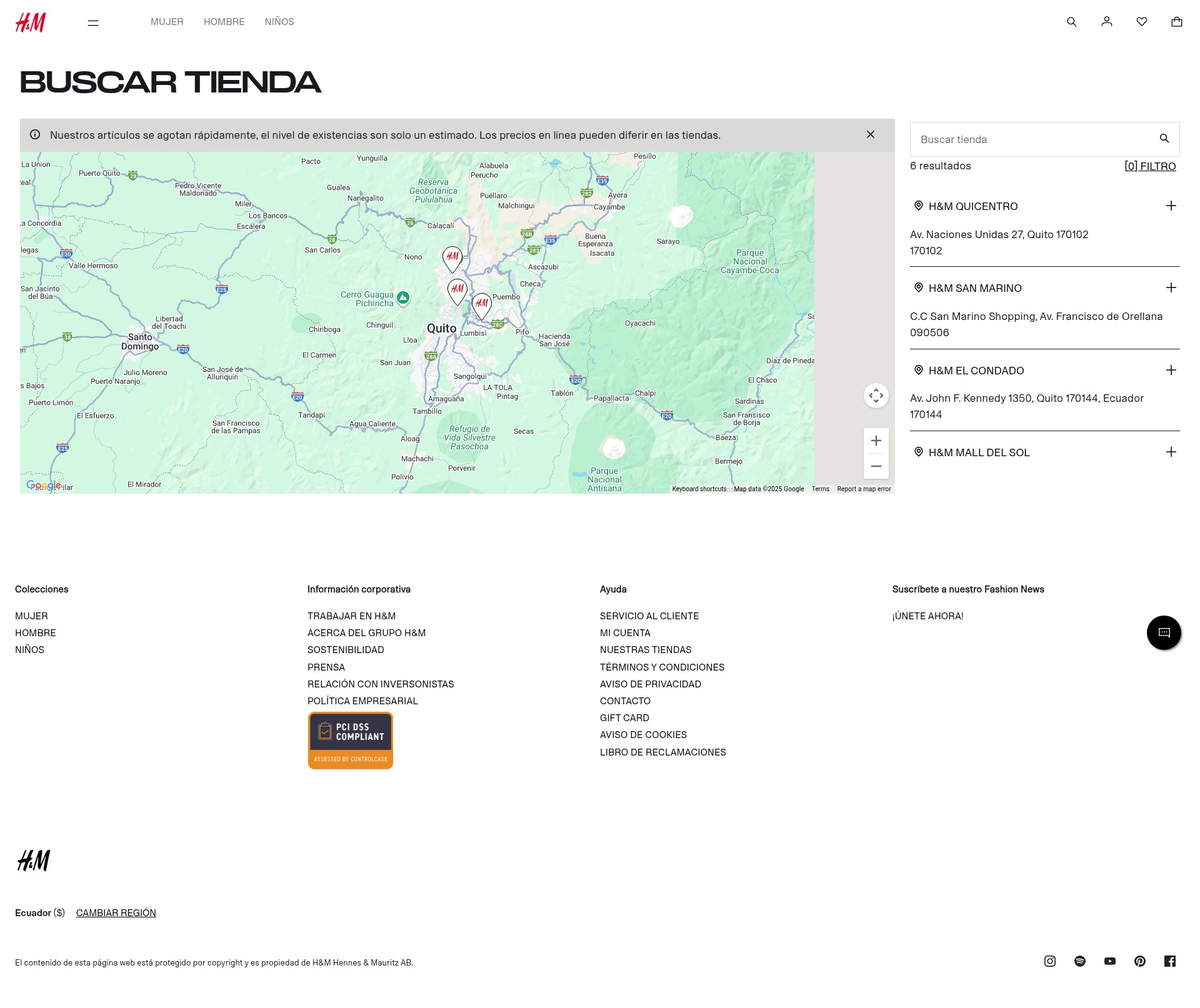Screen dimensions: 1200x1008
Task: Open NUESTRAS TIENDAS link
Action: (x=646, y=650)
